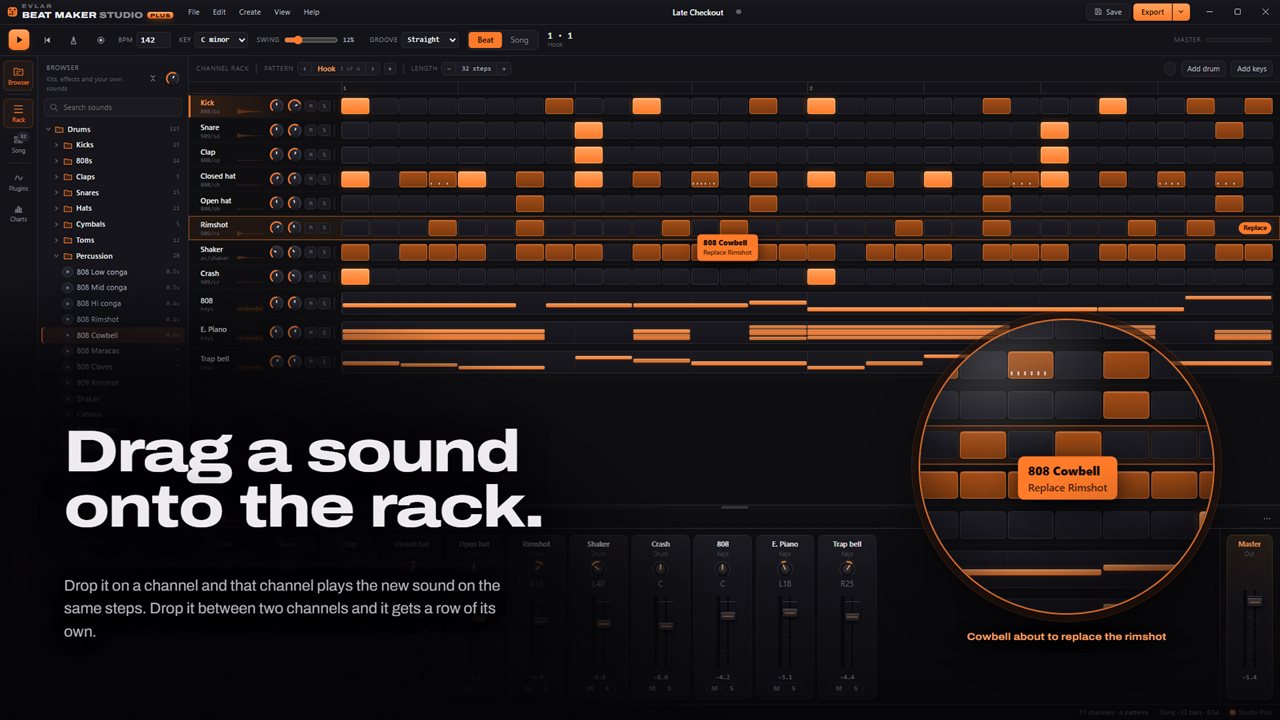The image size is (1280, 720).
Task: Click the Search sounds field
Action: click(111, 107)
